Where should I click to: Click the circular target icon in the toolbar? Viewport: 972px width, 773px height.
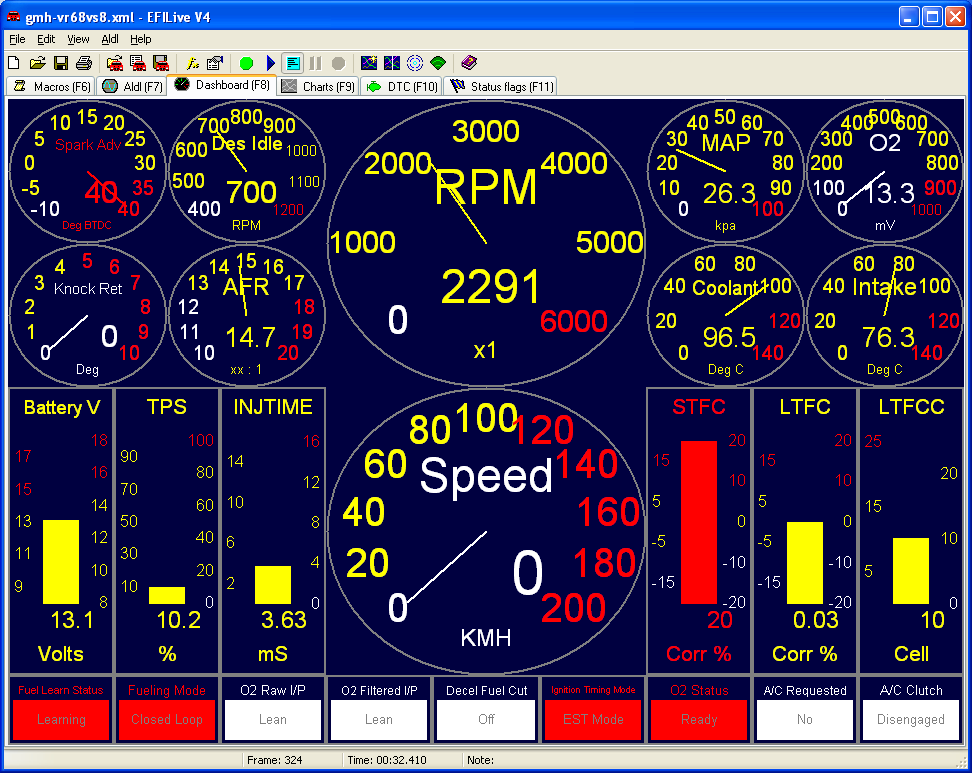[415, 63]
